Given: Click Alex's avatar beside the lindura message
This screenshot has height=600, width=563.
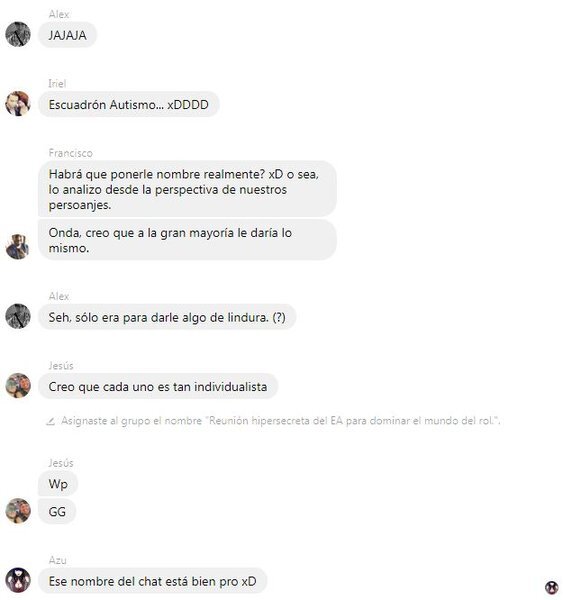Looking at the screenshot, I should tap(18, 316).
